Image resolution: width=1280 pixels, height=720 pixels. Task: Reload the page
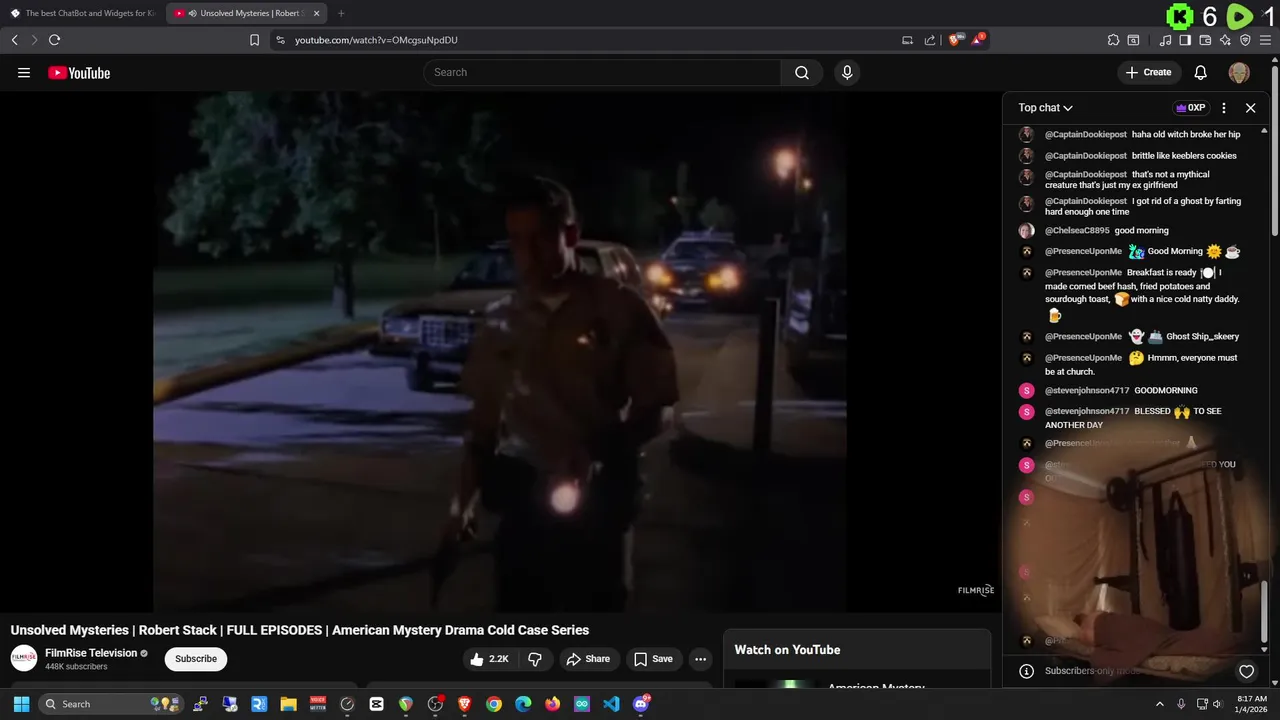[54, 40]
